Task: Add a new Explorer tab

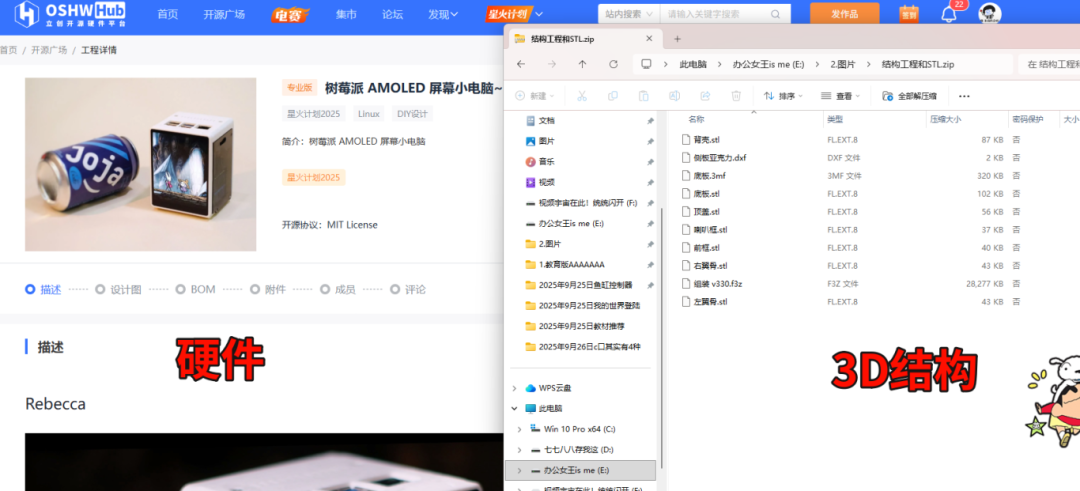Action: pos(677,38)
